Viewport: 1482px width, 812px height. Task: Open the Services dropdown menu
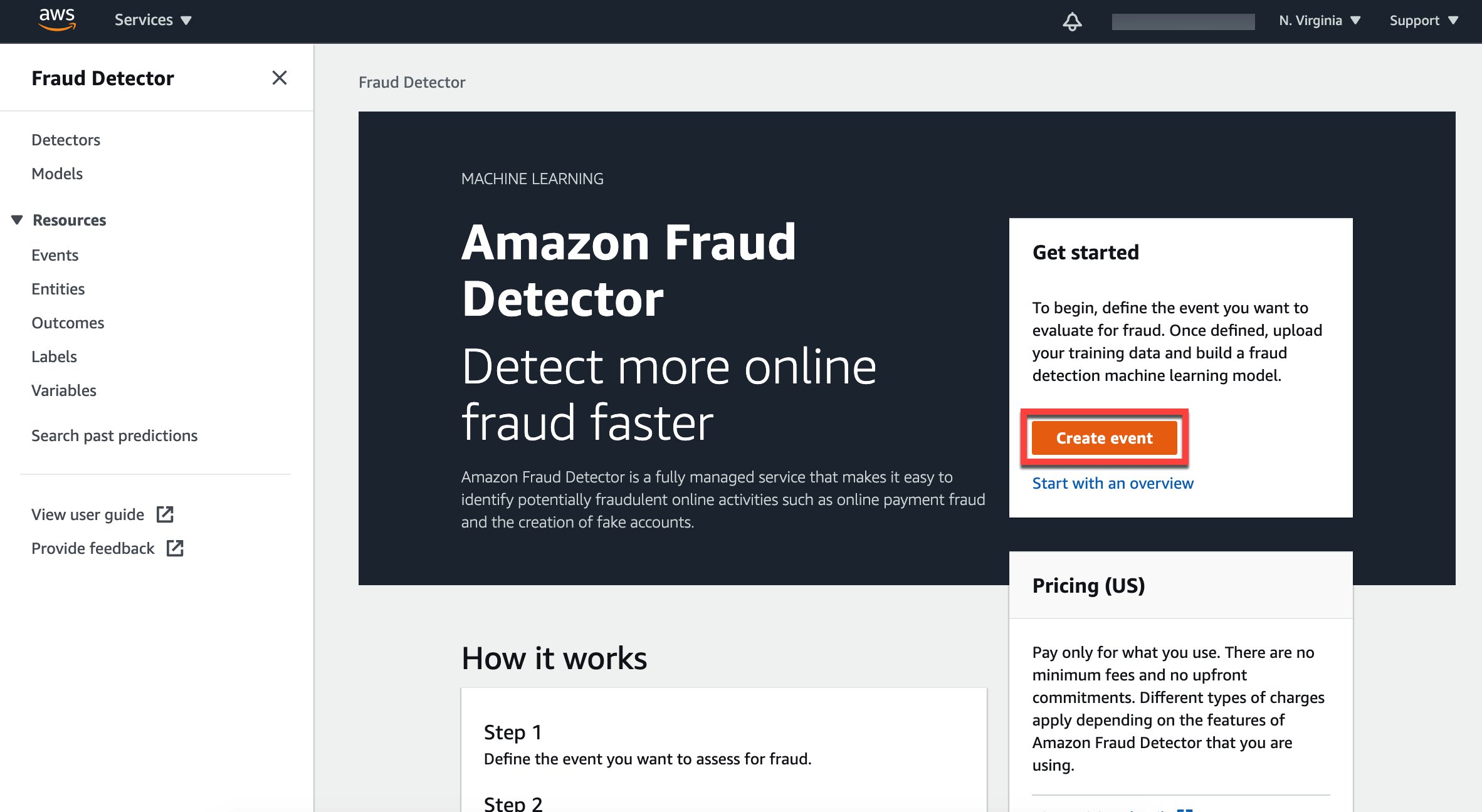[x=153, y=20]
